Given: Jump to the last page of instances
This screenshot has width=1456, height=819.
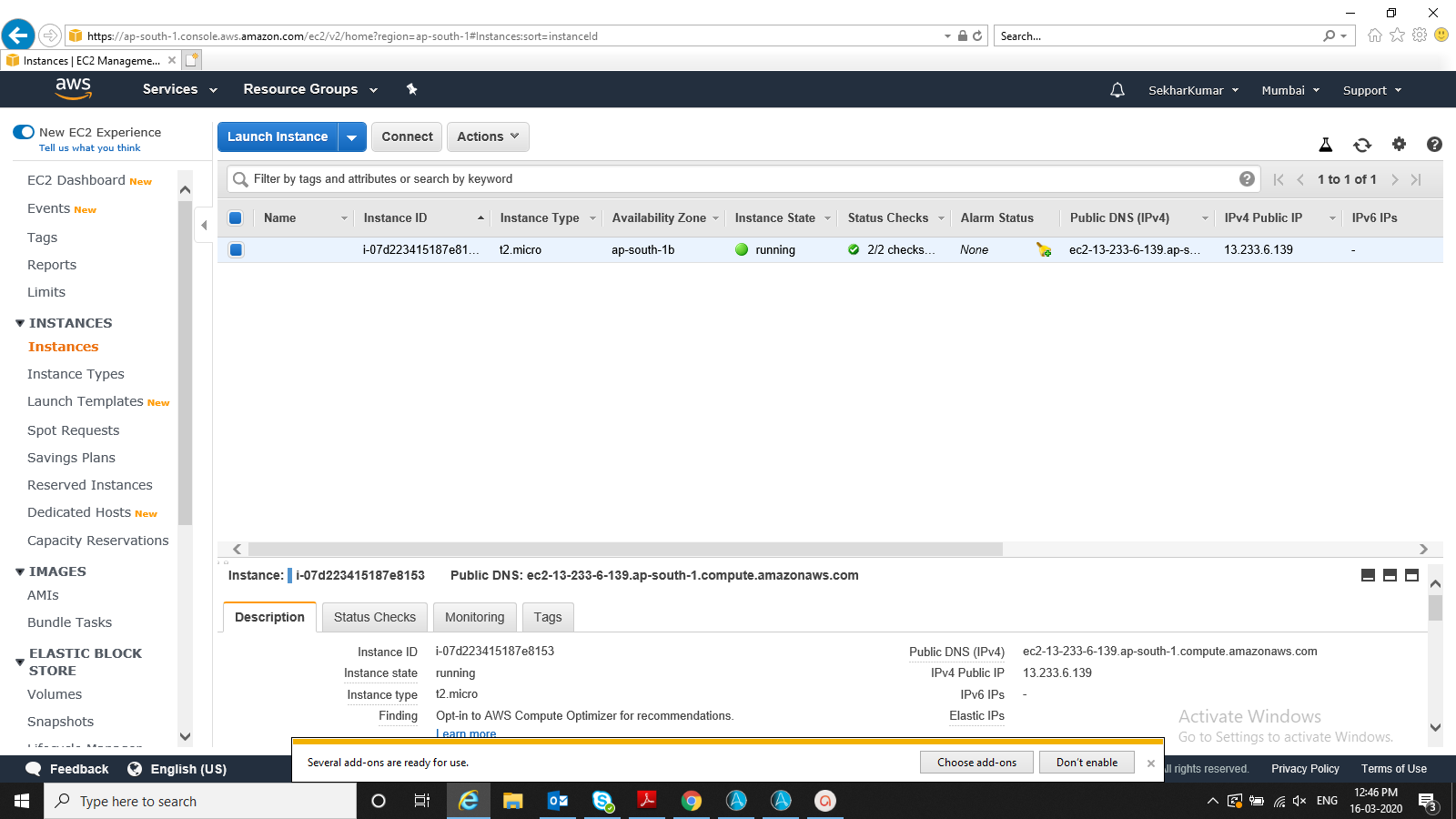Looking at the screenshot, I should pos(1416,179).
